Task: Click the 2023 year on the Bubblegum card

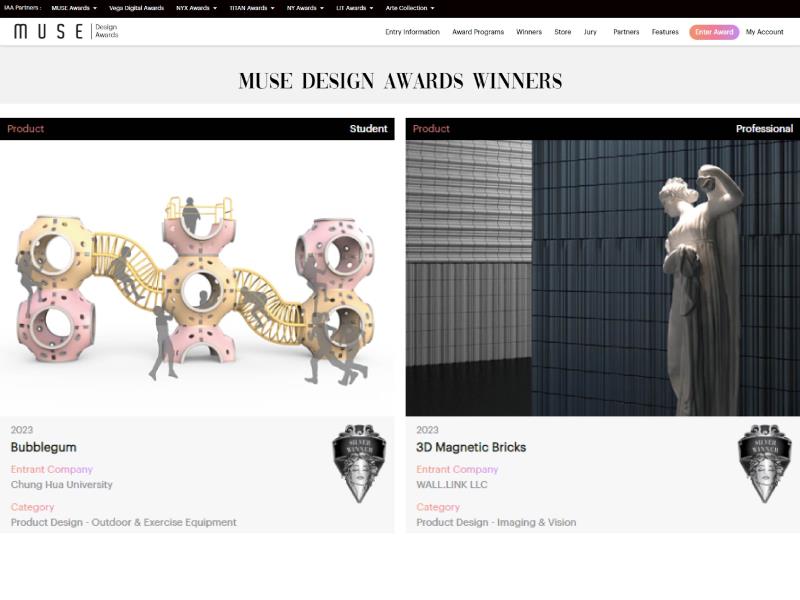Action: coord(22,430)
